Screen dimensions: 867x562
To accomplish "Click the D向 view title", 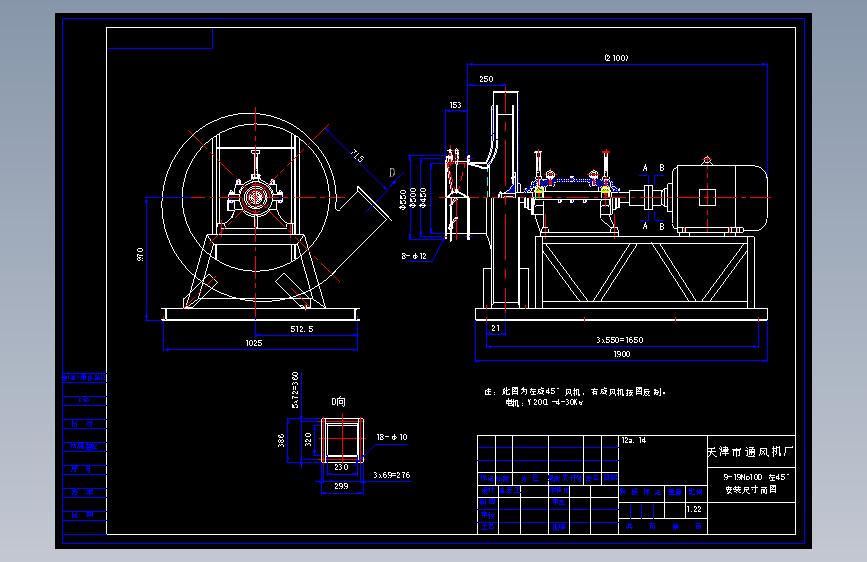I will click(338, 402).
